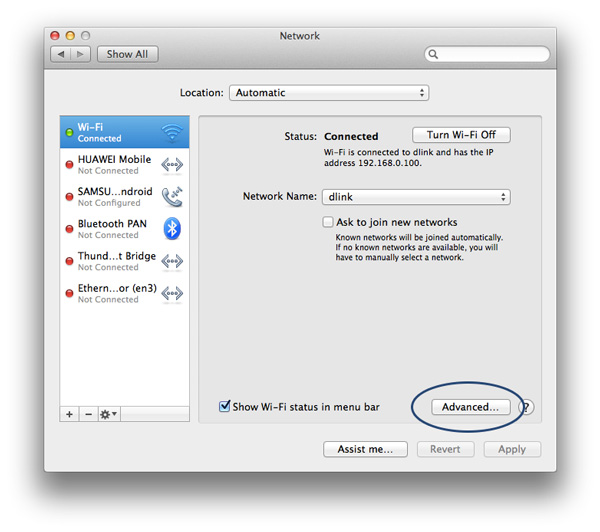Image resolution: width=600 pixels, height=532 pixels.
Task: Click the Wi-Fi signal icon in sidebar
Action: [x=172, y=132]
